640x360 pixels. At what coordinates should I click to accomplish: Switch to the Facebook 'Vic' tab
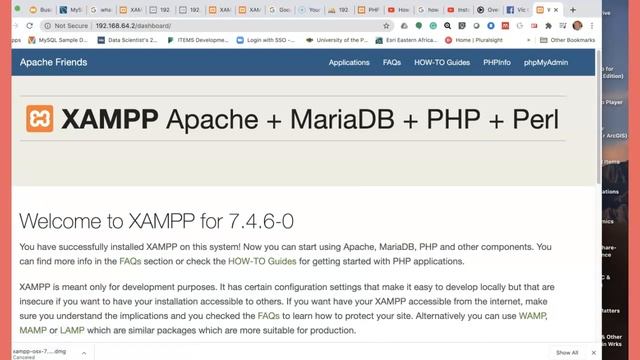pyautogui.click(x=518, y=10)
